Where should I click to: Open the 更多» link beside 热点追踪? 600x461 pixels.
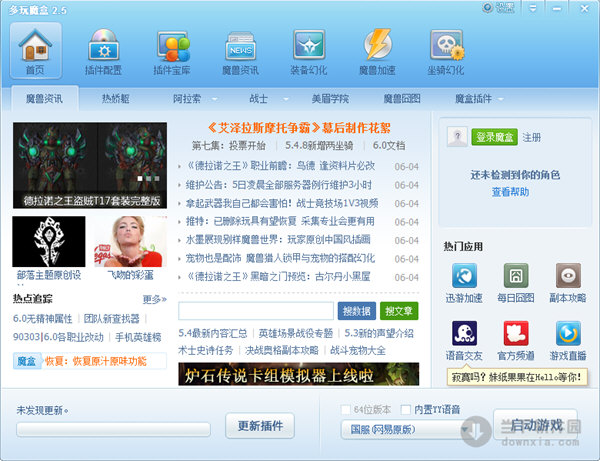(x=155, y=299)
